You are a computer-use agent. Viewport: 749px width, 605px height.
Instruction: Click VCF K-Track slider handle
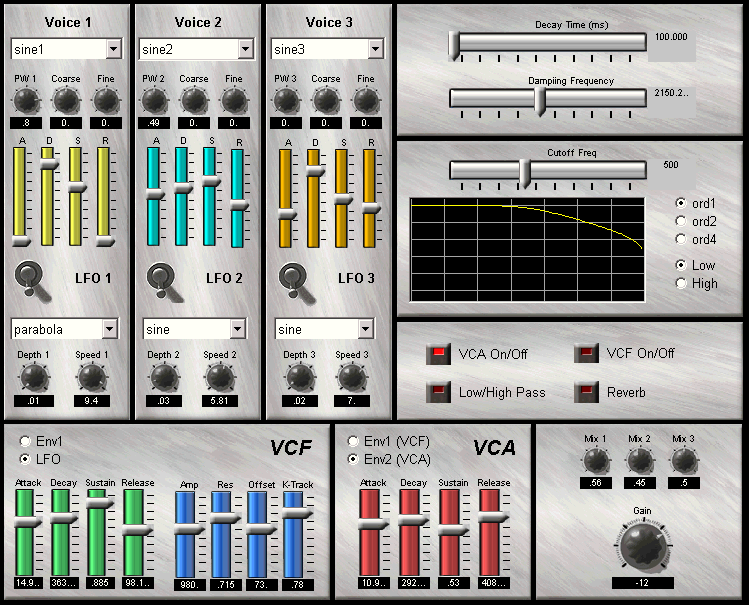point(297,513)
